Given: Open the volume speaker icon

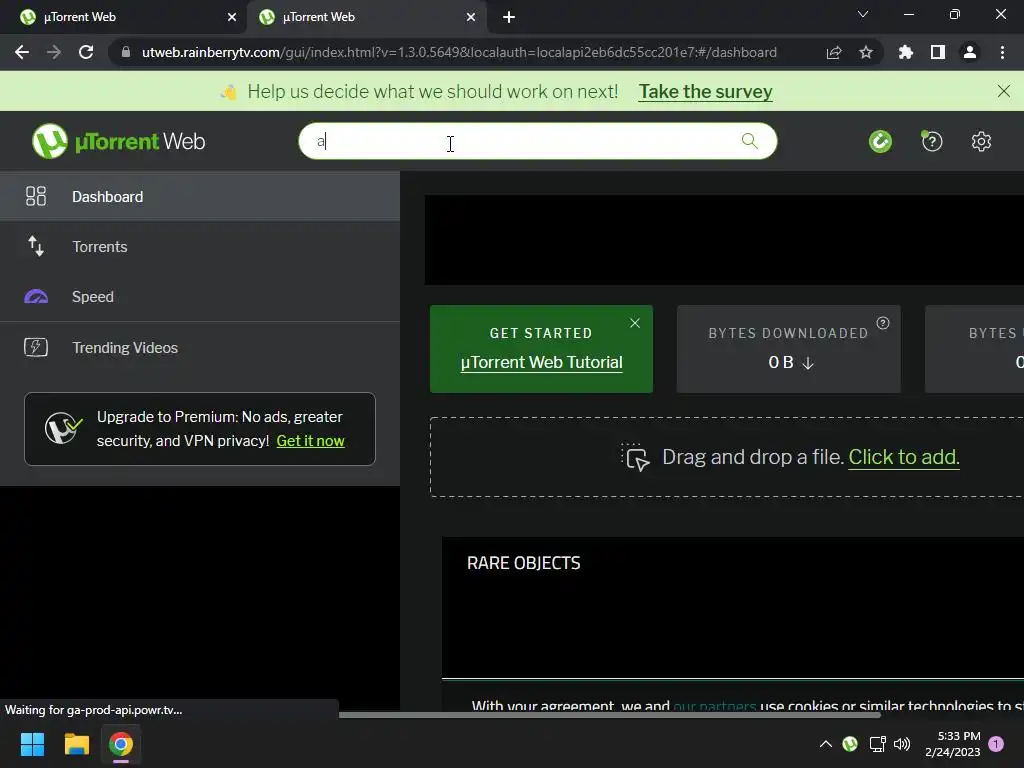Looking at the screenshot, I should point(902,744).
